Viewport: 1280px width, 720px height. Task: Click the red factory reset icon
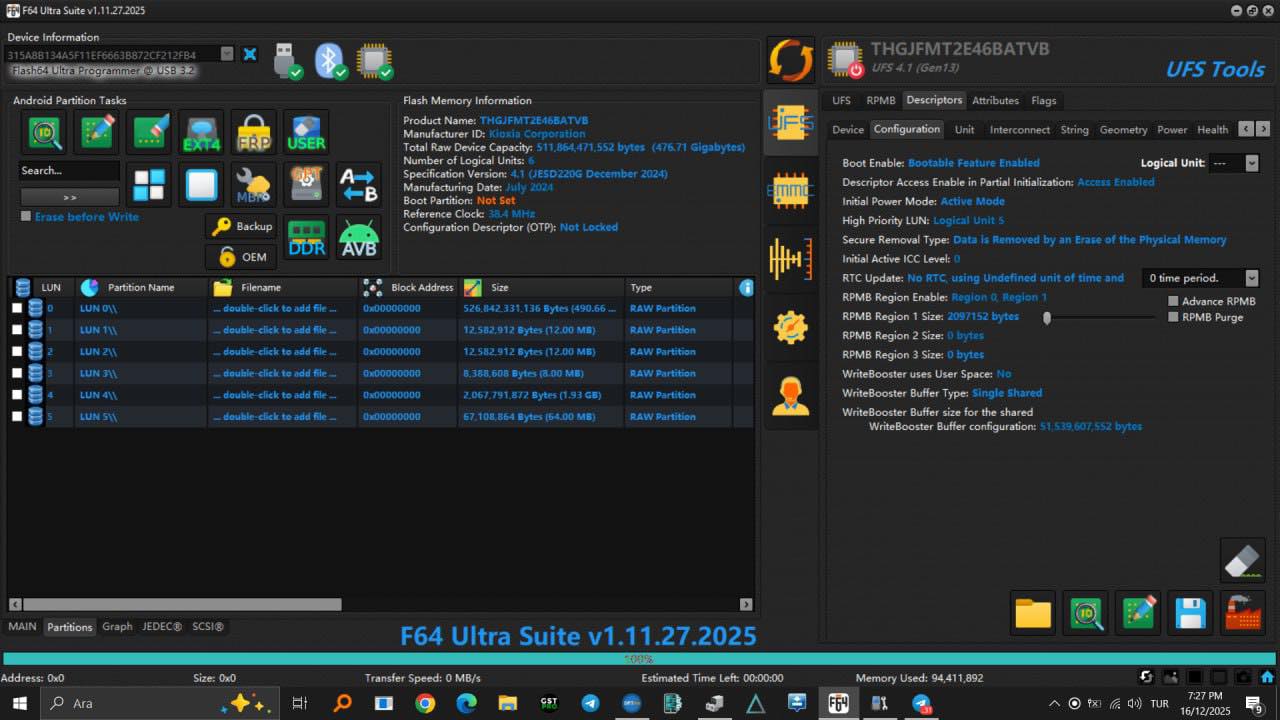1243,612
